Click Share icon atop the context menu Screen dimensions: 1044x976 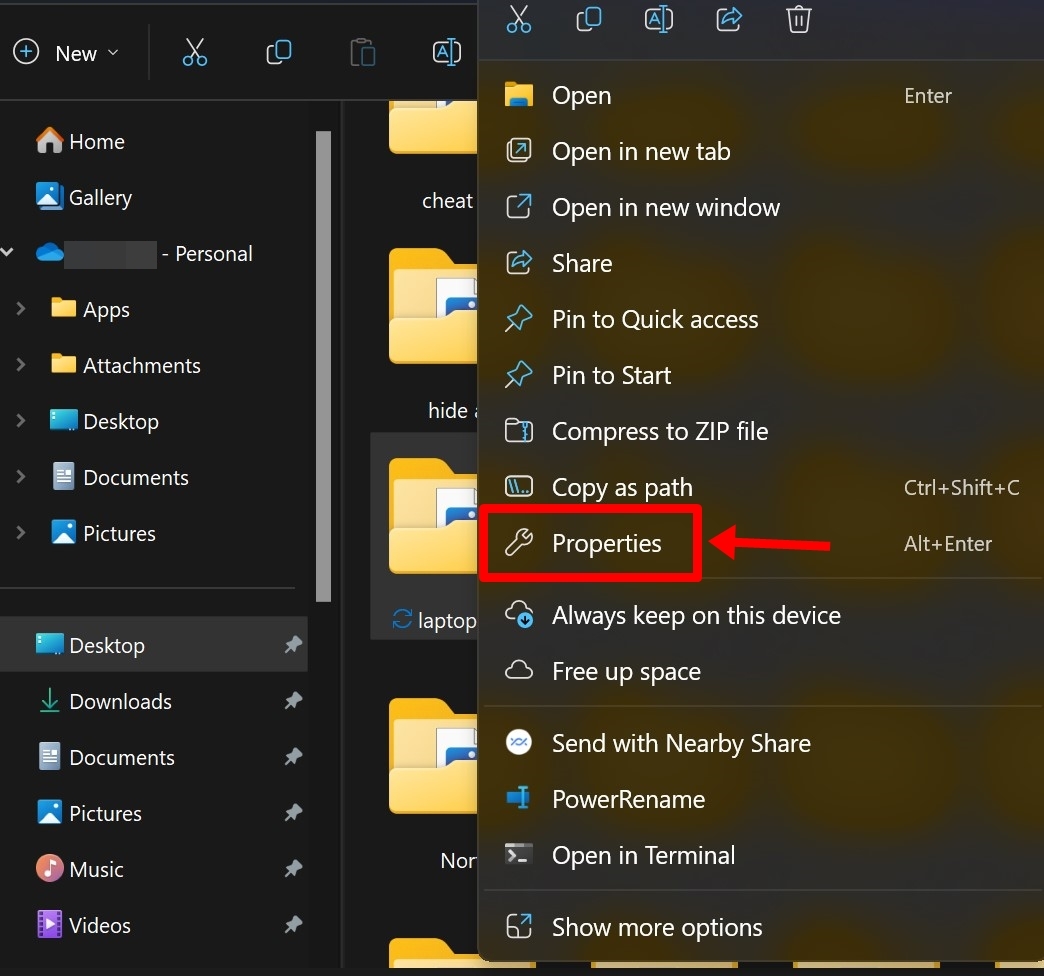pyautogui.click(x=728, y=19)
